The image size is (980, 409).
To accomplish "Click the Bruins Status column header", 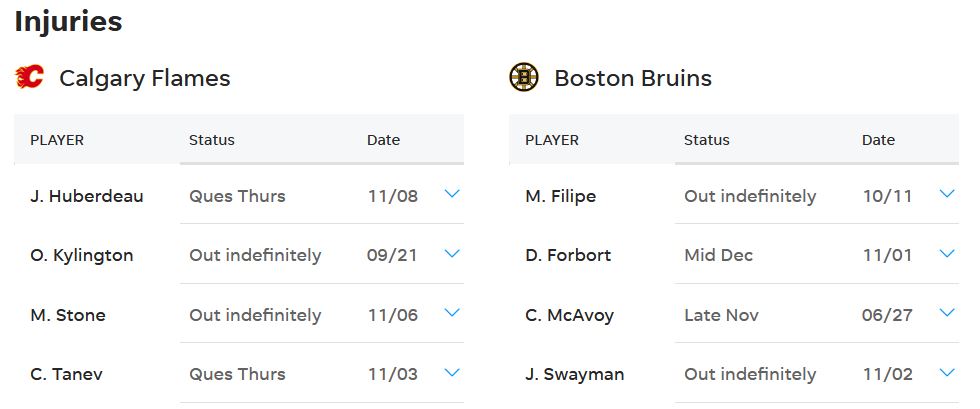I will coord(706,140).
